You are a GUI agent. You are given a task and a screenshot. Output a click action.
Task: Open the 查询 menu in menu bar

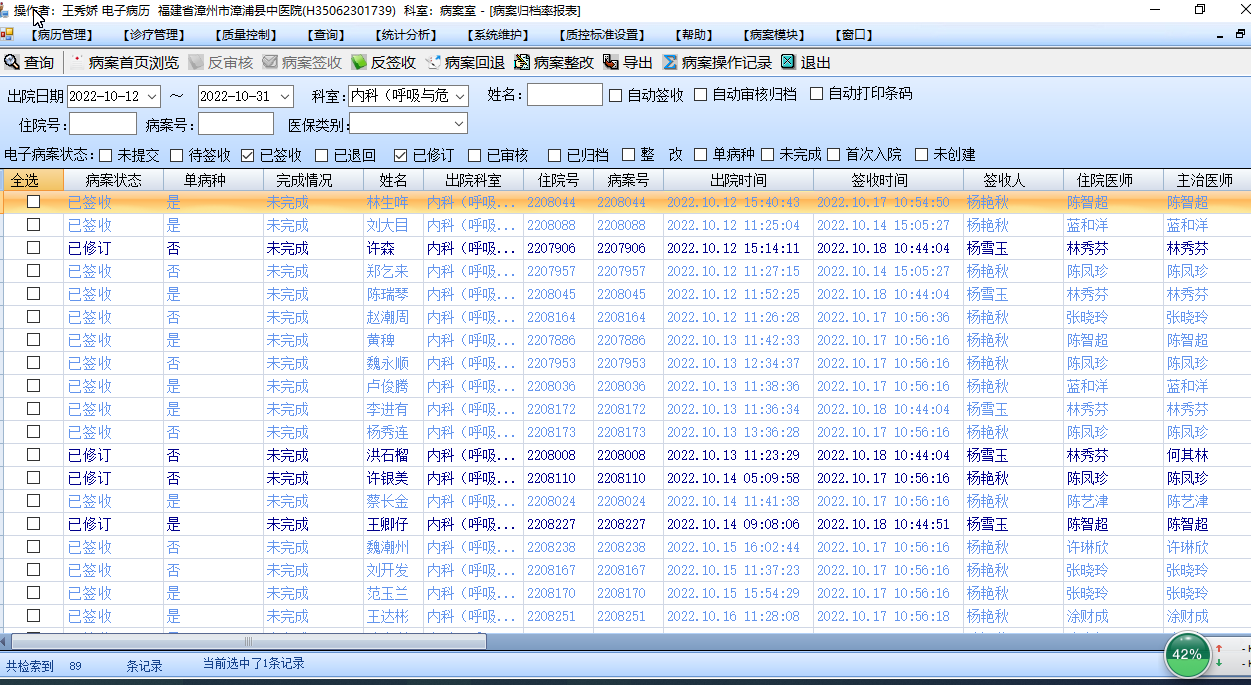327,34
